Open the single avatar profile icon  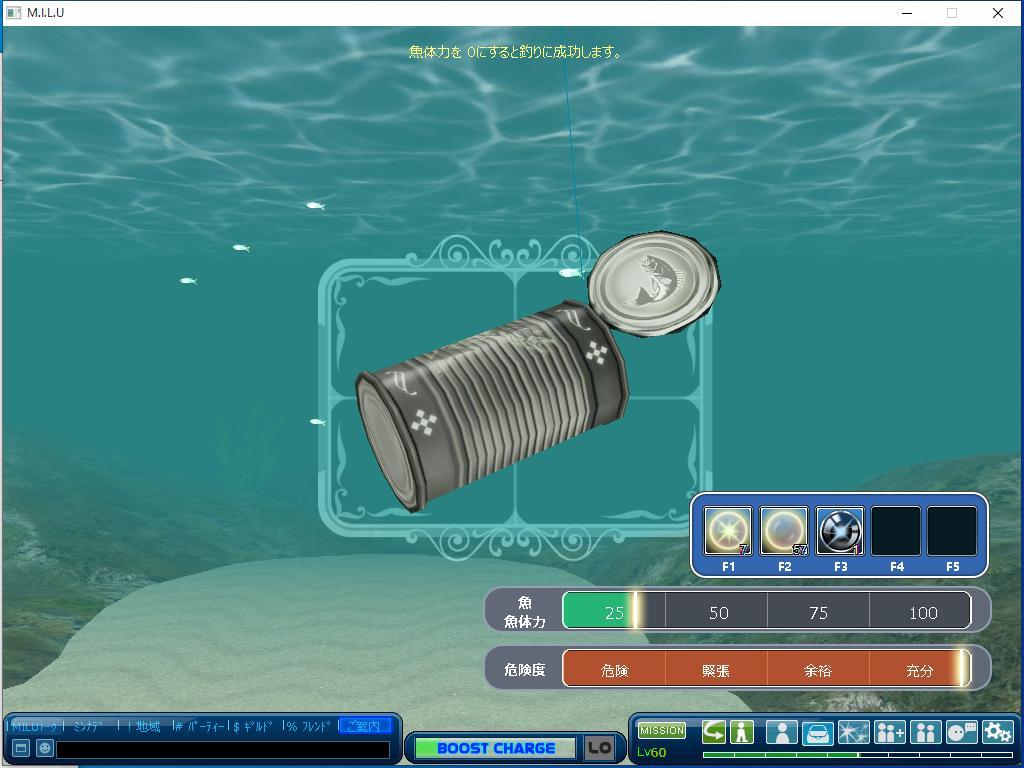782,732
